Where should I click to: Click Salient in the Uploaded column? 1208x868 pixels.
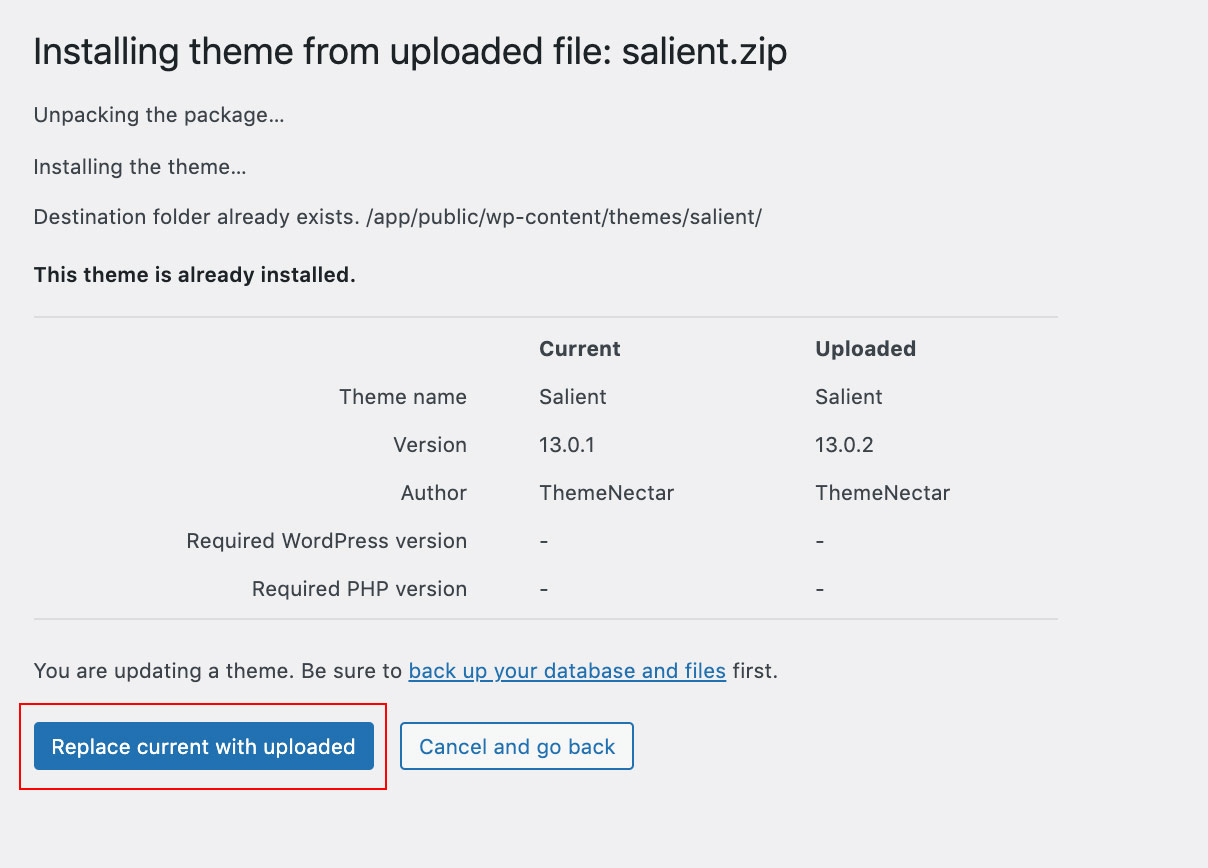849,397
